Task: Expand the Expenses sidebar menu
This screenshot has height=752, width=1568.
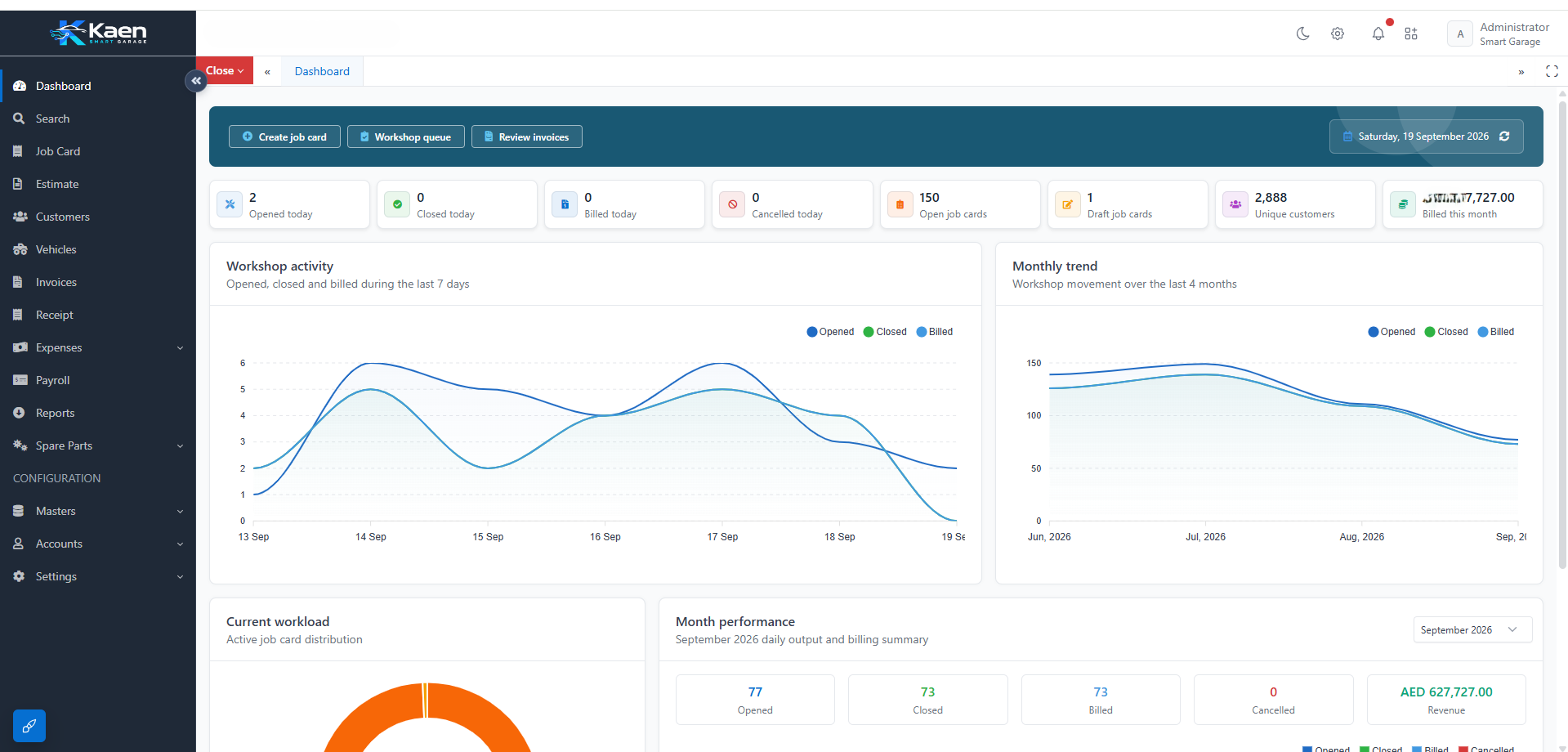Action: click(98, 347)
